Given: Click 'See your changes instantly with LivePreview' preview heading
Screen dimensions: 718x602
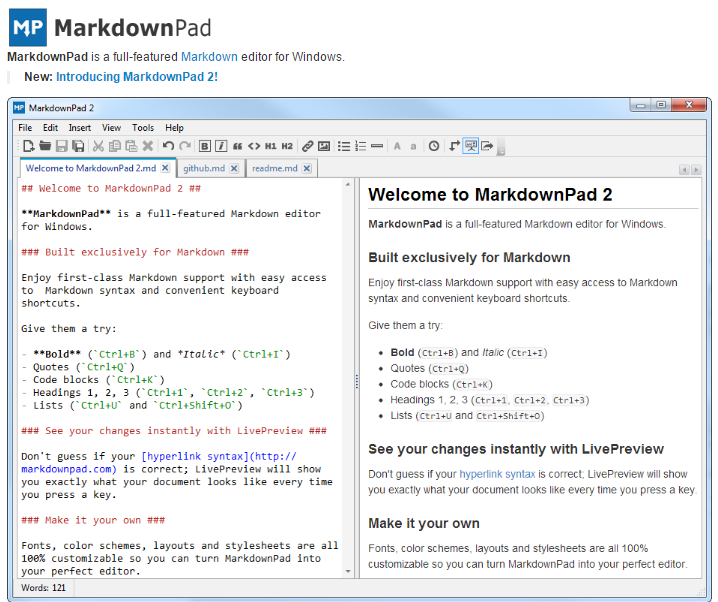Looking at the screenshot, I should tap(516, 449).
